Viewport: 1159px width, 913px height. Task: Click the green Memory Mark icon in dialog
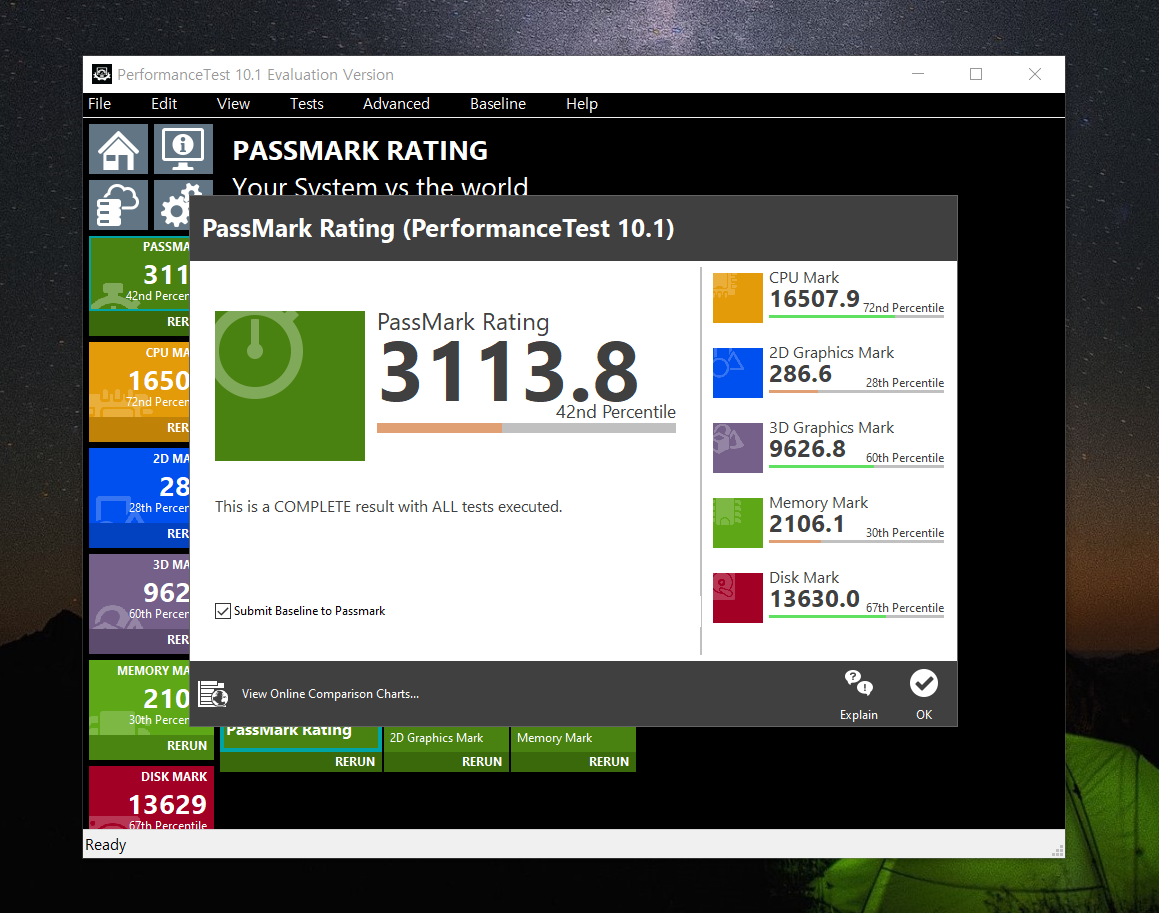click(738, 523)
